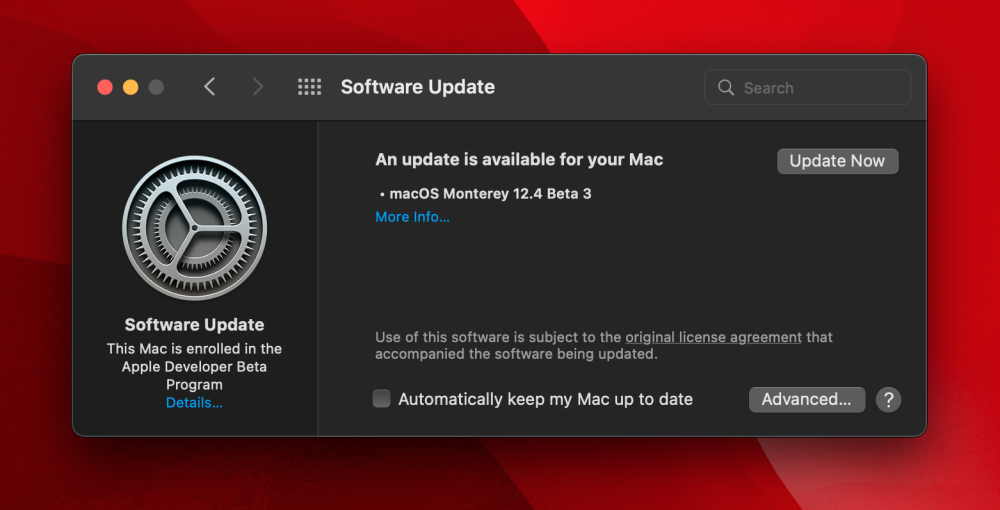Close the Software Update window
Screen dimensions: 1000x510
coord(105,87)
